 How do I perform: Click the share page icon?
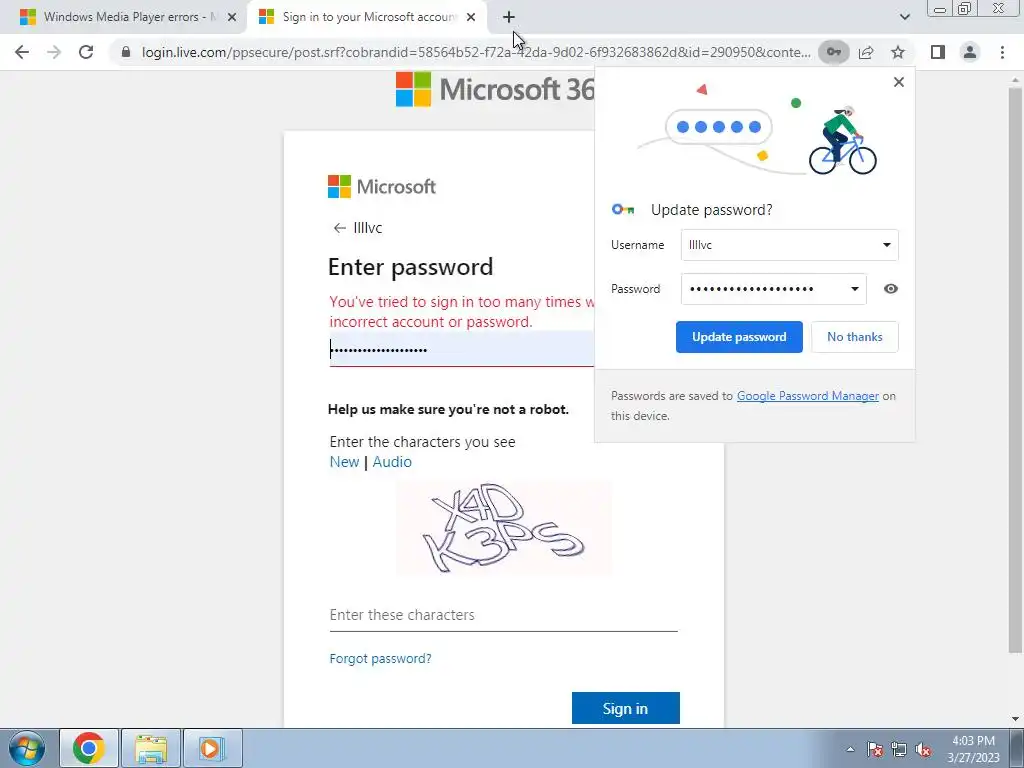click(866, 52)
